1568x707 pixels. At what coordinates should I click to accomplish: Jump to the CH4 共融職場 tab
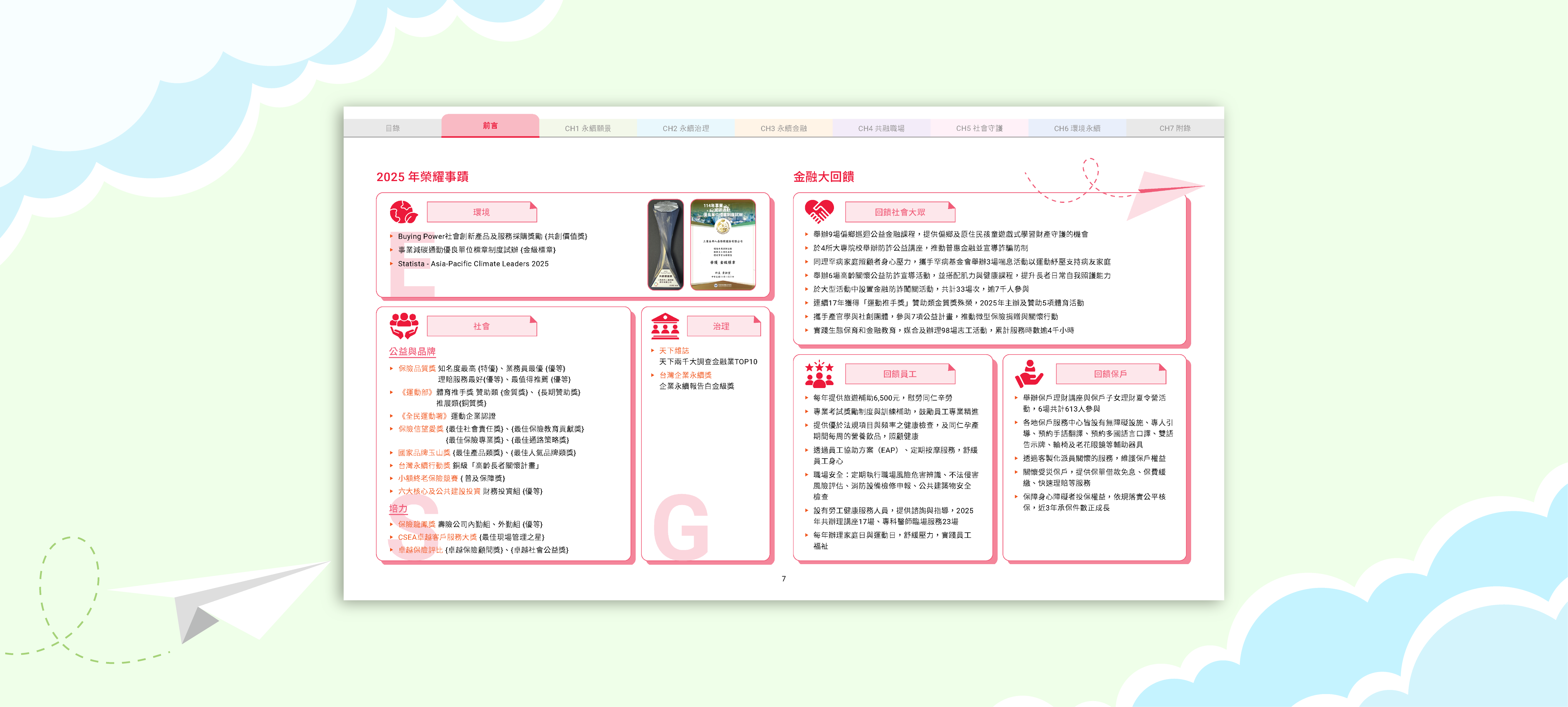pos(881,128)
